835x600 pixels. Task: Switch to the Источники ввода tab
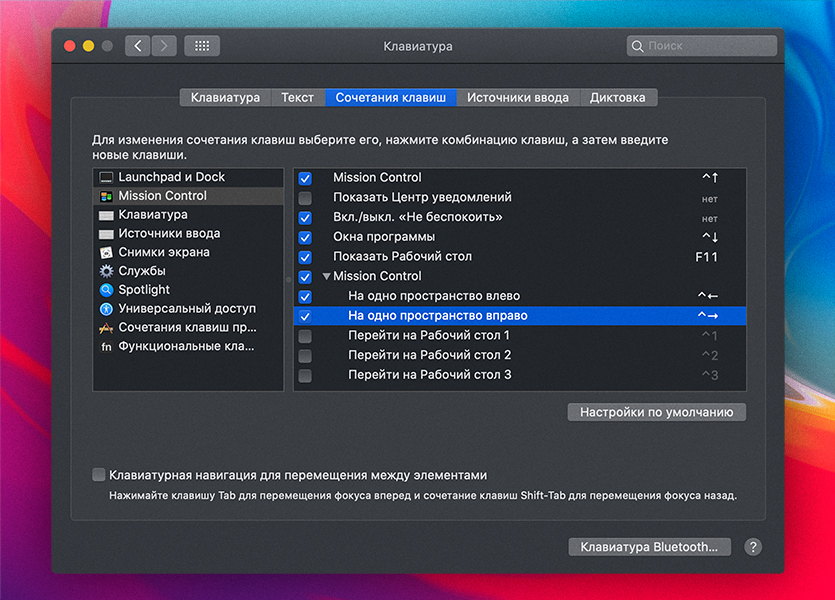click(518, 97)
